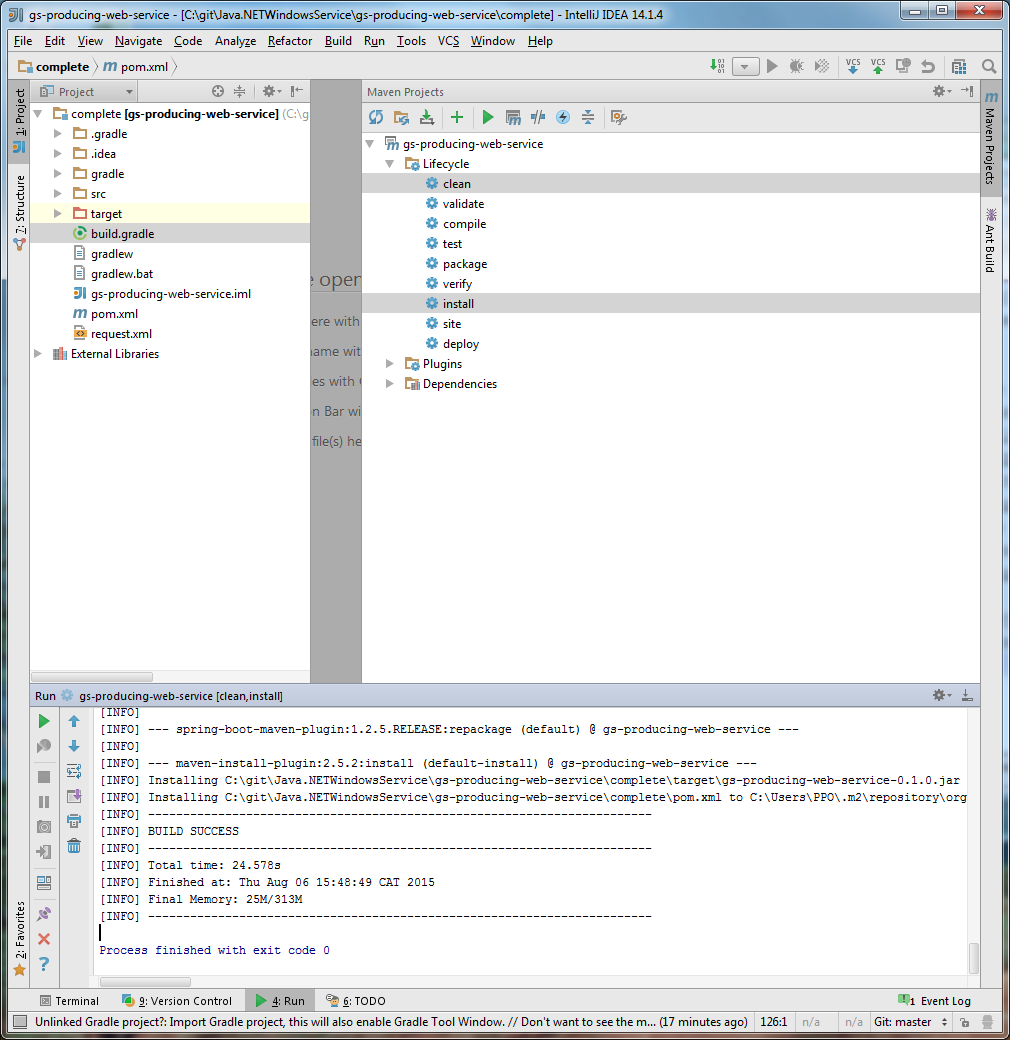Rerun gs-producing-web-service in Run panel

(x=44, y=721)
